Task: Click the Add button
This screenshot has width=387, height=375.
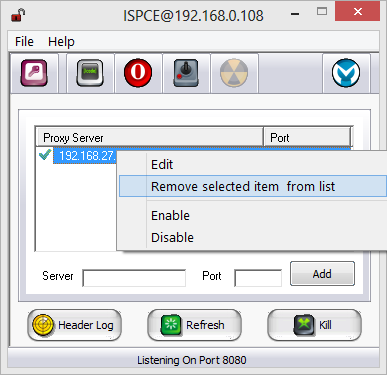Action: click(x=322, y=274)
